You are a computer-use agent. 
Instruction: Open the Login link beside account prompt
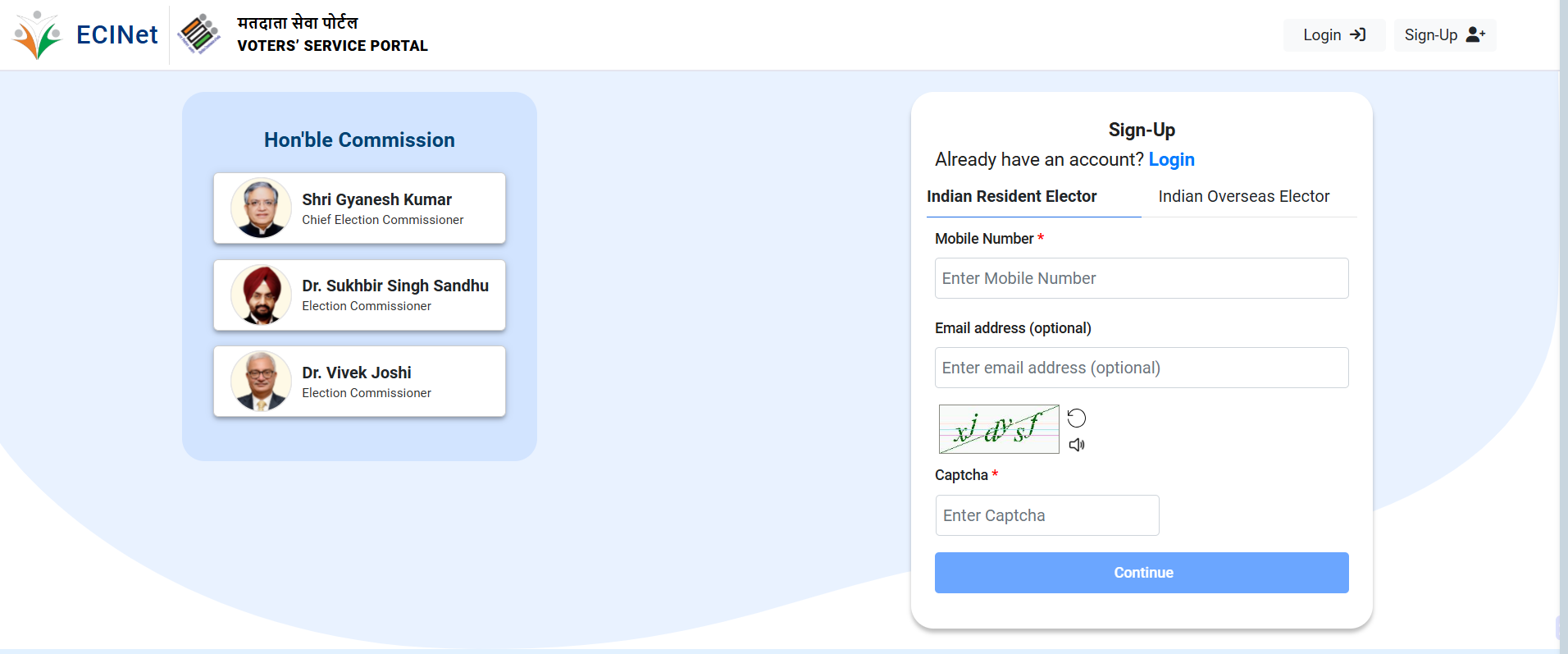(x=1171, y=159)
